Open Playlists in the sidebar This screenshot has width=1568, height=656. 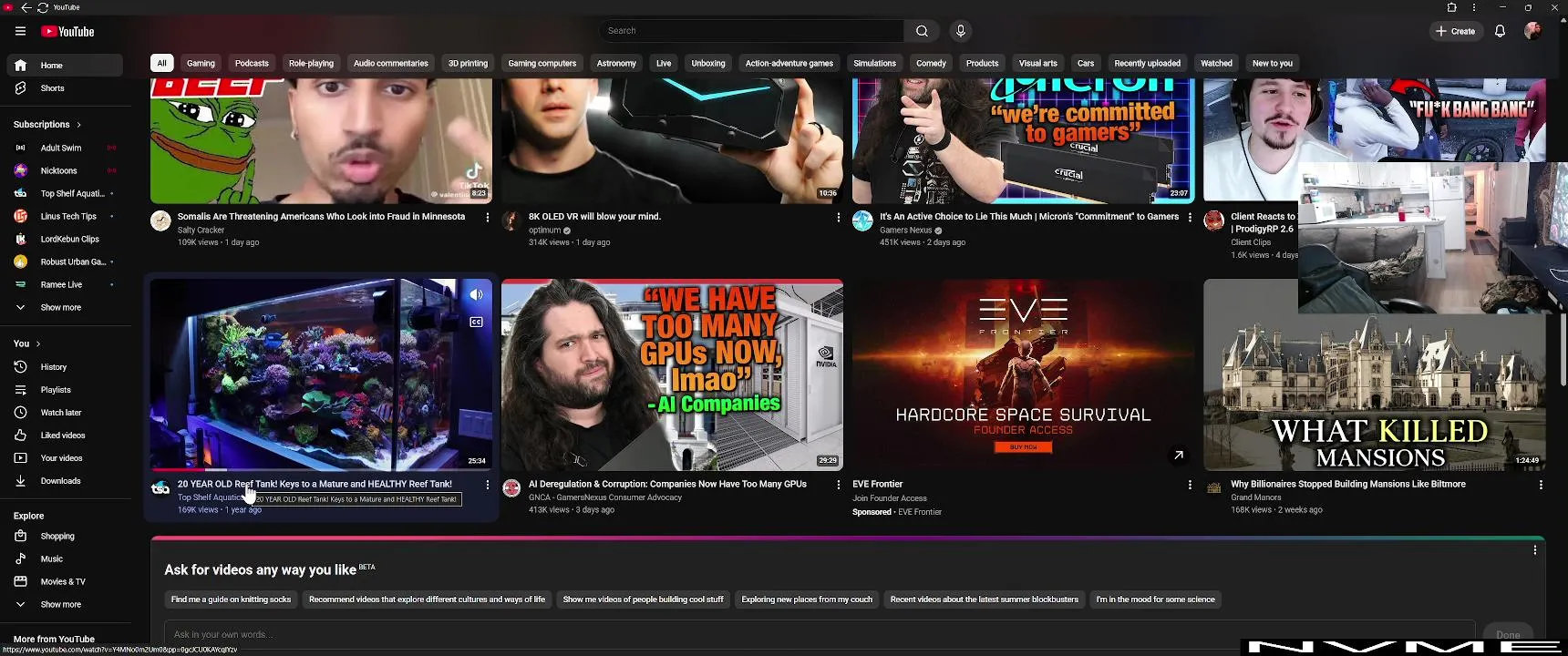tap(65, 390)
